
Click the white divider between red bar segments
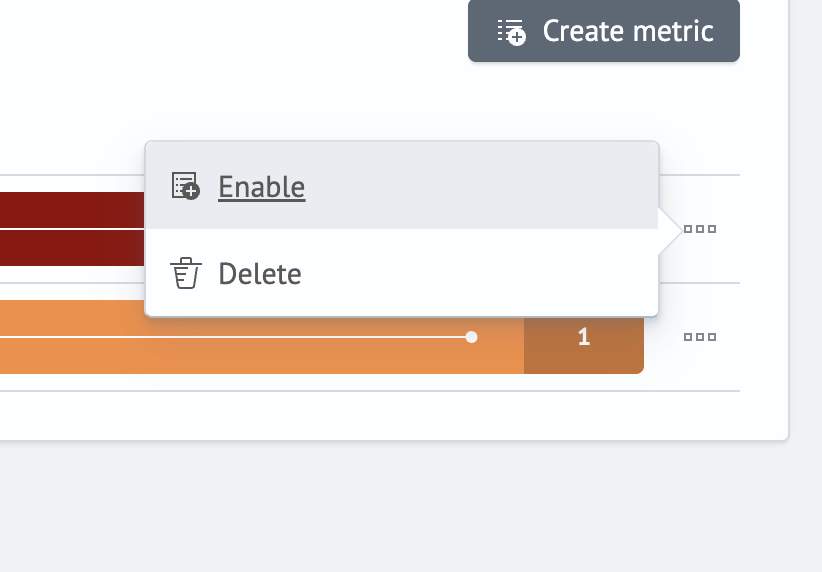[72, 229]
